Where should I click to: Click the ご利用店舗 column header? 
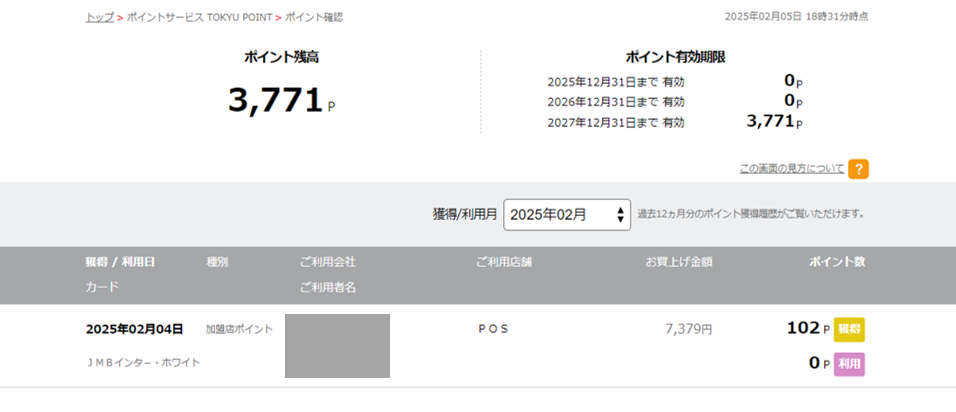(504, 262)
